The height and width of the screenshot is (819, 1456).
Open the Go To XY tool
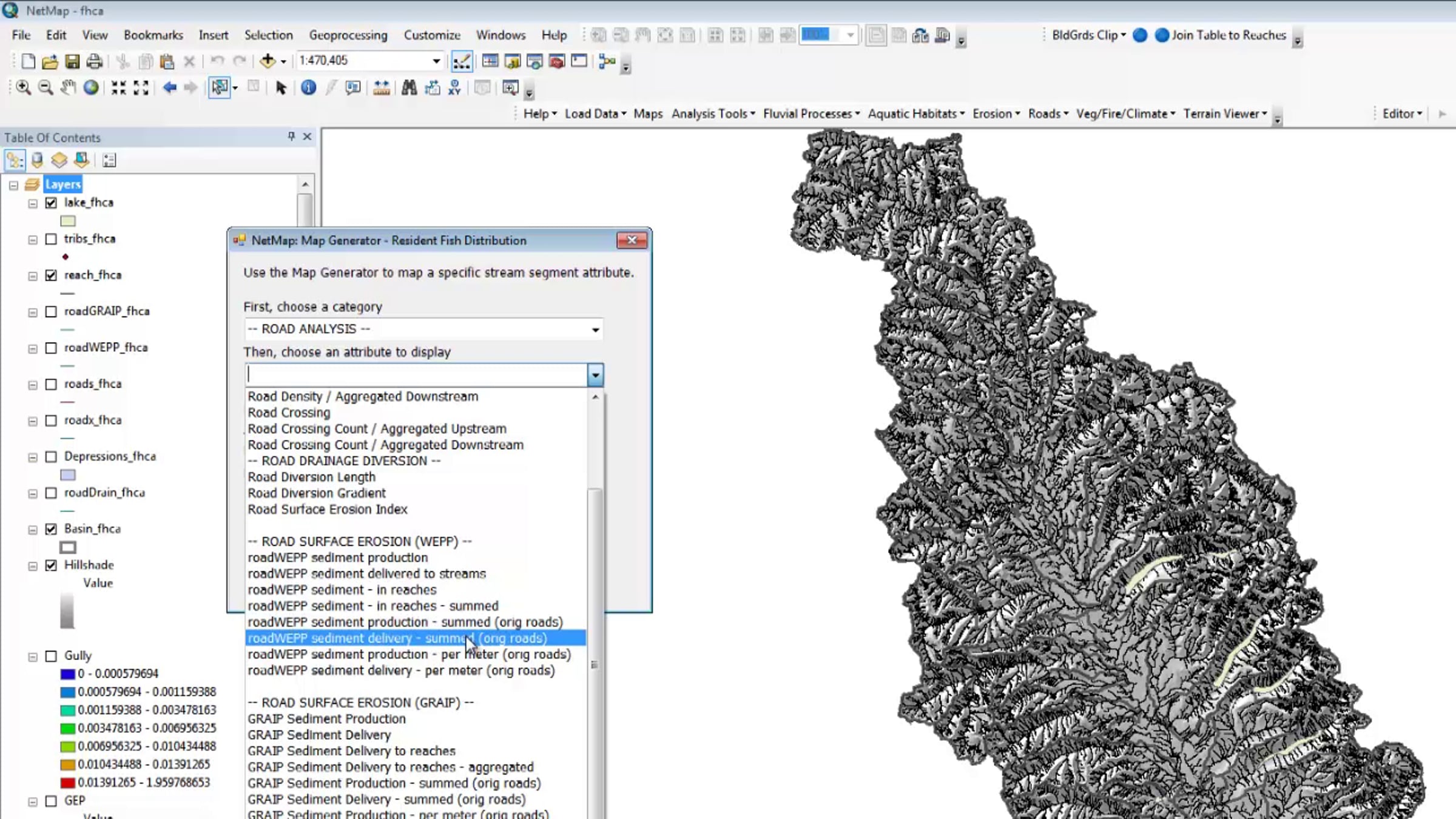454,88
